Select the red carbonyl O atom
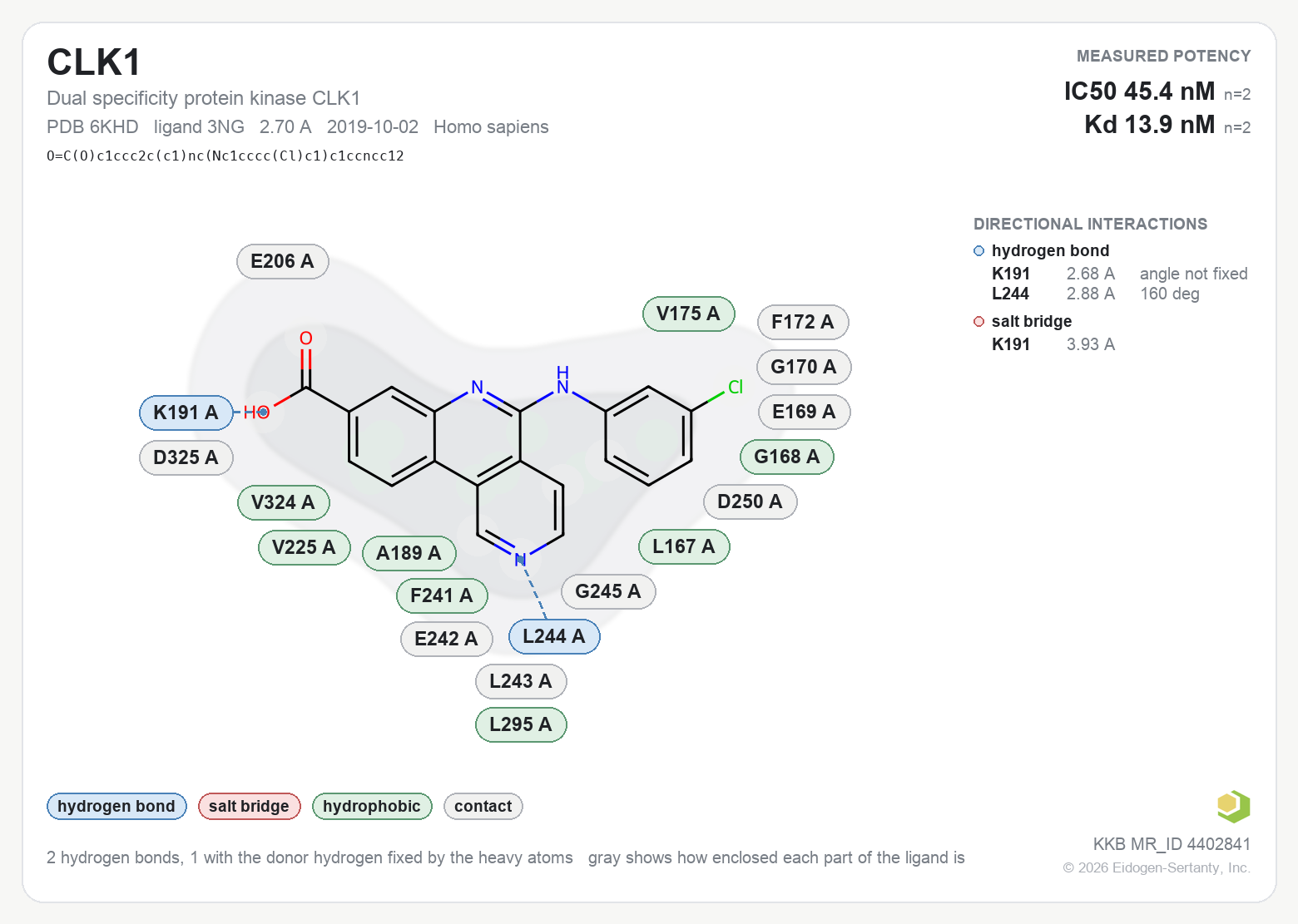Viewport: 1298px width, 924px height. click(306, 338)
